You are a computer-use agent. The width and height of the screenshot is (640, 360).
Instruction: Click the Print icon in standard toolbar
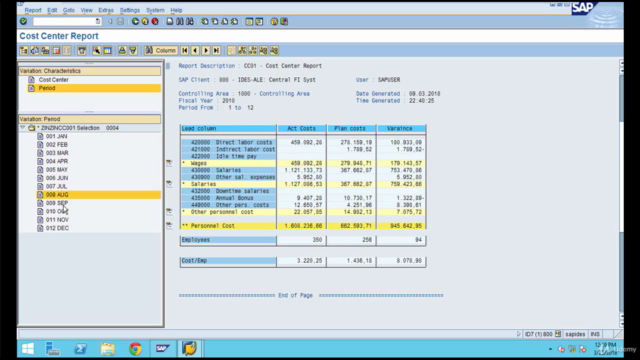(x=170, y=21)
